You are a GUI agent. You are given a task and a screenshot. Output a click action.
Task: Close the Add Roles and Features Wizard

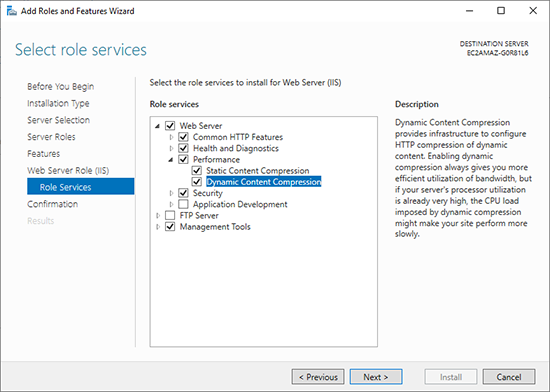coord(533,11)
